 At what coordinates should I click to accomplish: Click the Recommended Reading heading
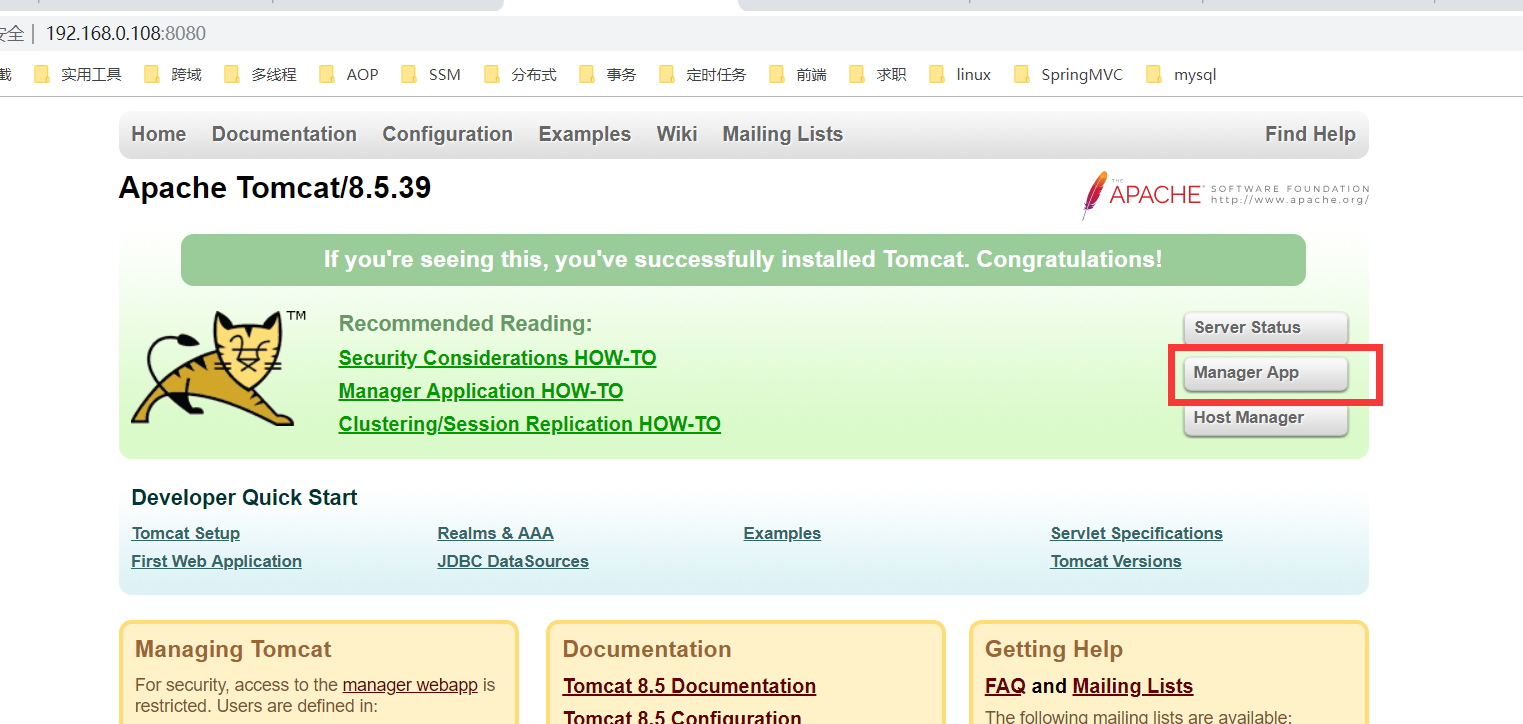coord(466,324)
